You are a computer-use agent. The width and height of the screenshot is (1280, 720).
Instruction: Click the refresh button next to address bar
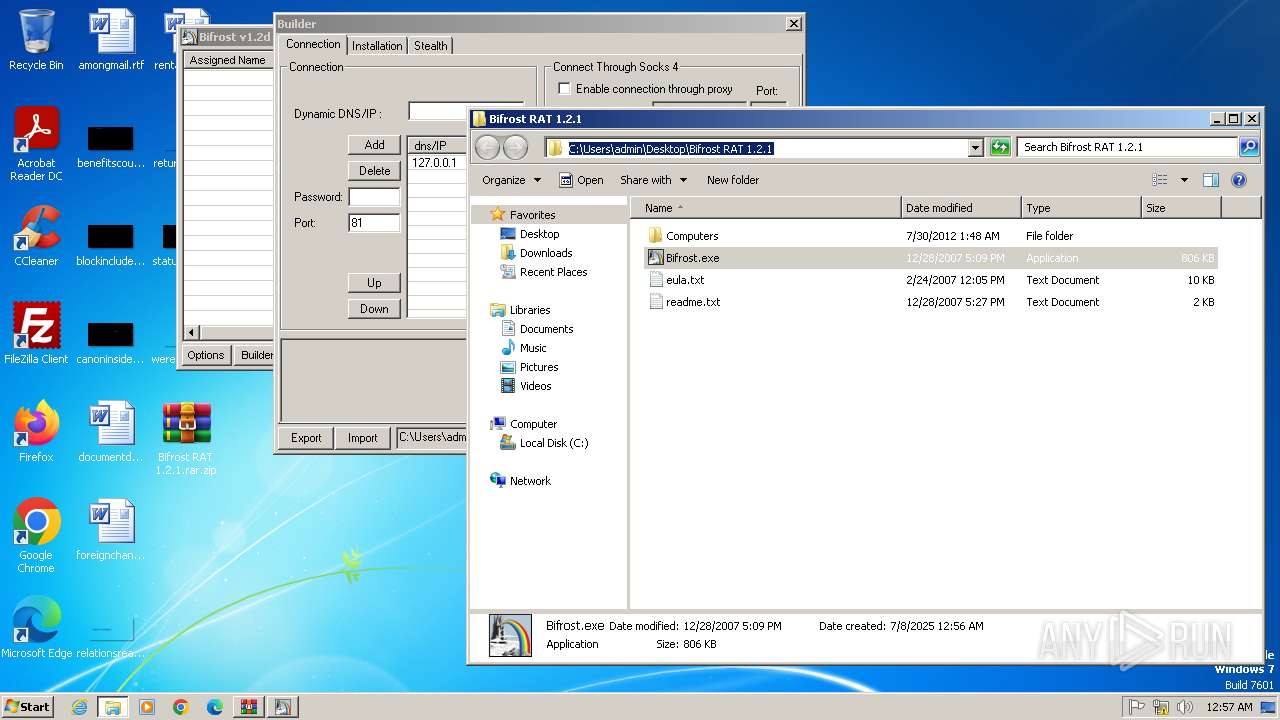pos(1000,147)
